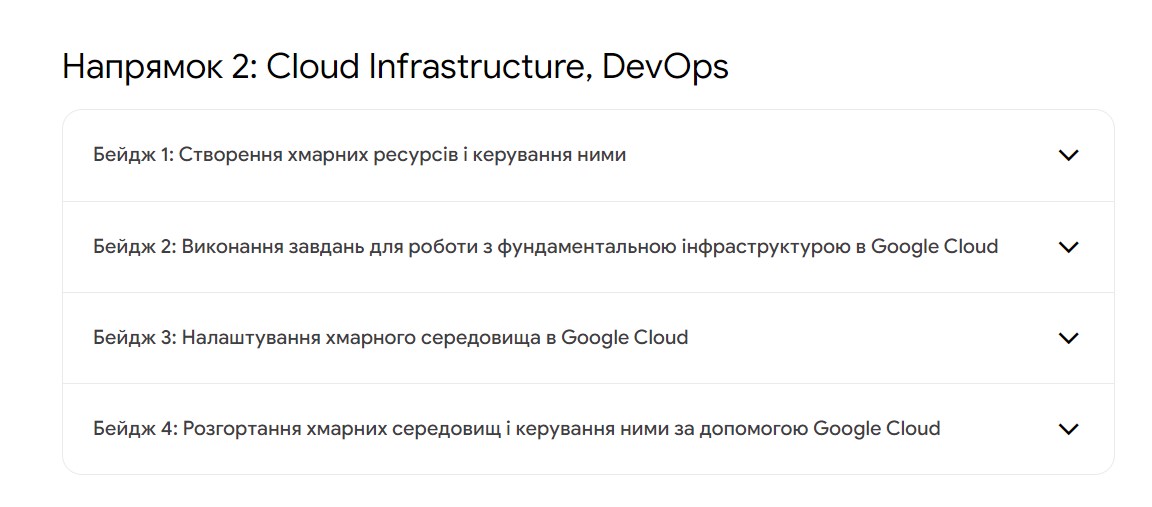Select the "Бейдж 4:" label text
Viewport: 1152px width, 507px height.
click(x=135, y=429)
